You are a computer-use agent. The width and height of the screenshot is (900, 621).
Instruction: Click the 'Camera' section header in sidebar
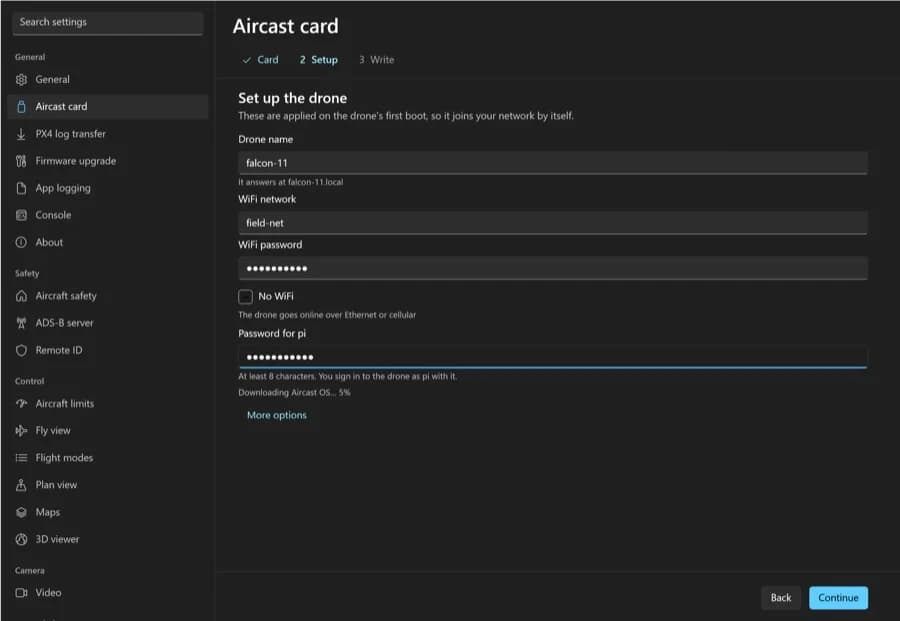tap(30, 570)
